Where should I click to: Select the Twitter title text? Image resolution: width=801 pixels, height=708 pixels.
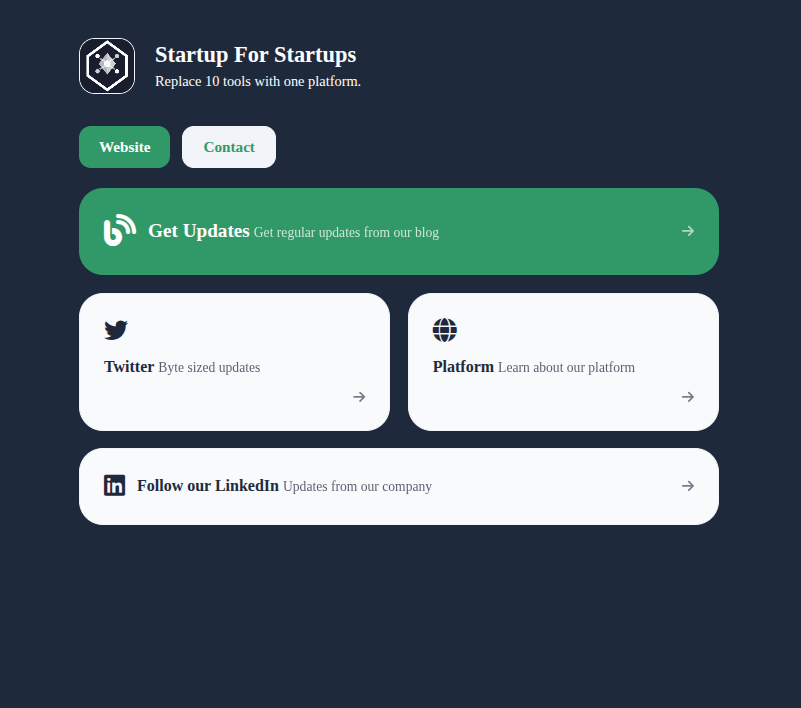129,367
